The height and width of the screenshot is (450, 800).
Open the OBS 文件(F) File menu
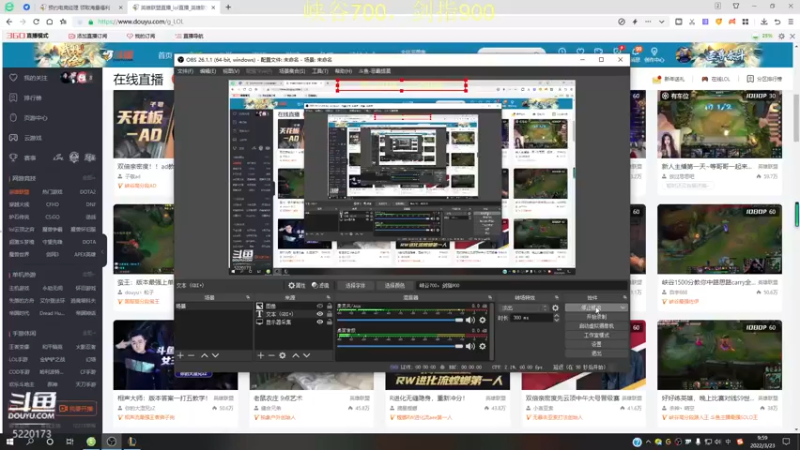coord(186,71)
